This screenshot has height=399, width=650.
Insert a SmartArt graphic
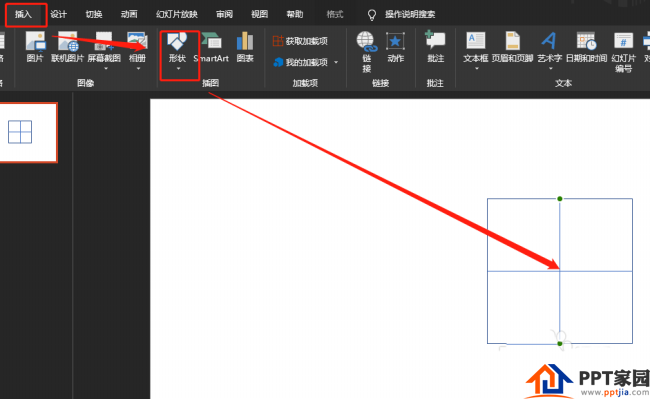(x=211, y=47)
